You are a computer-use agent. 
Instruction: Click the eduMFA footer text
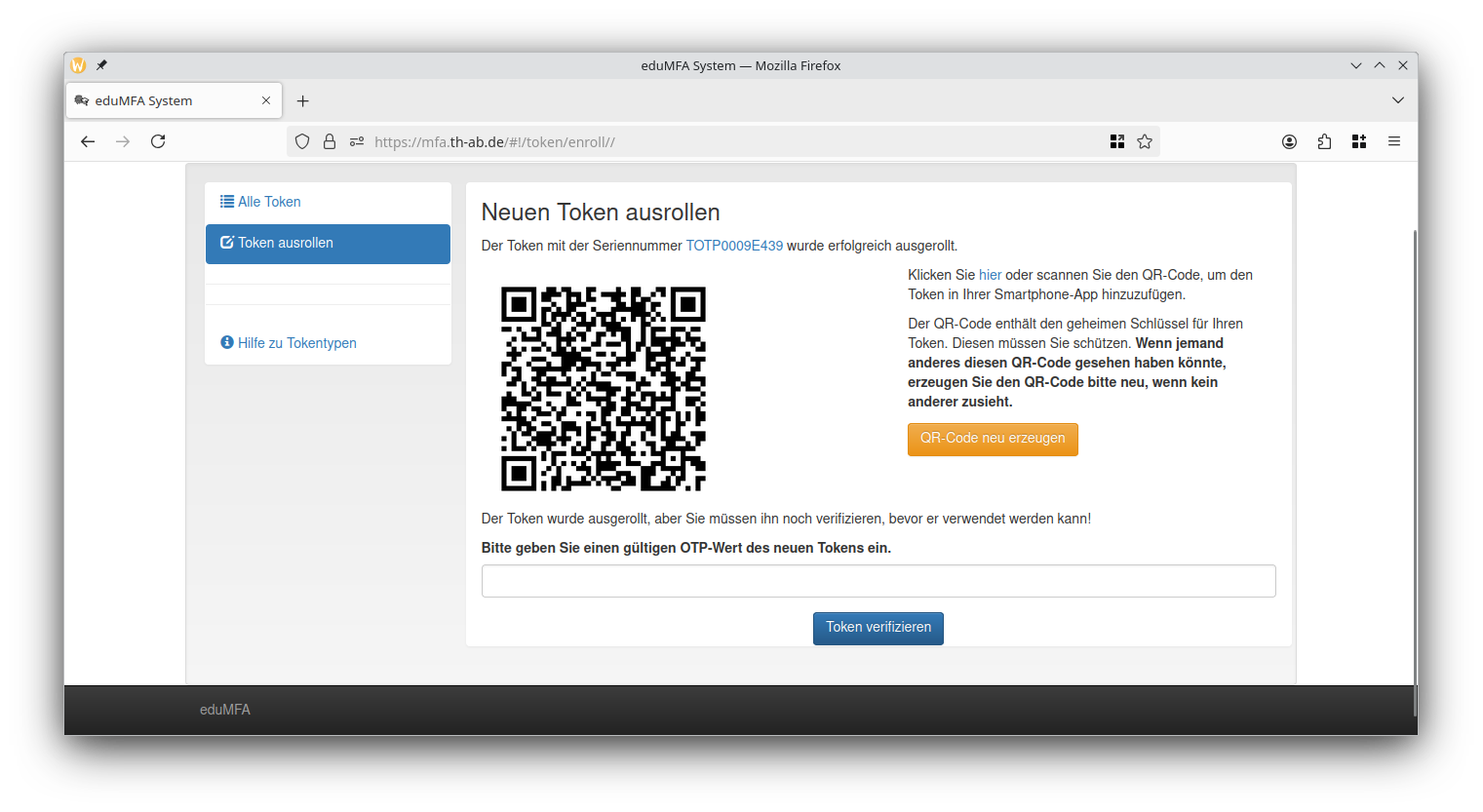[x=225, y=710]
